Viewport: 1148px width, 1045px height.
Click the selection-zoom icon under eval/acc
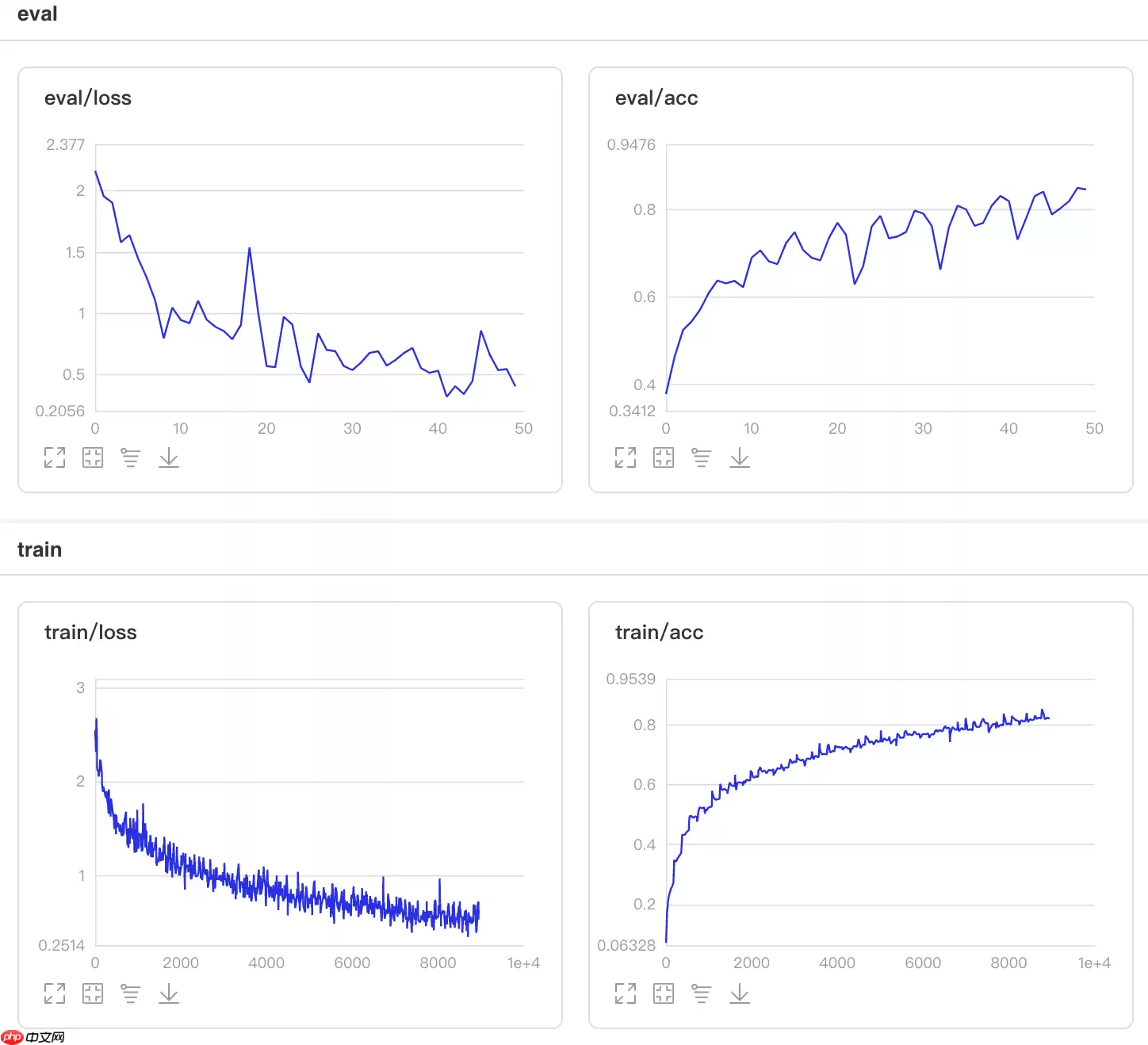664,457
